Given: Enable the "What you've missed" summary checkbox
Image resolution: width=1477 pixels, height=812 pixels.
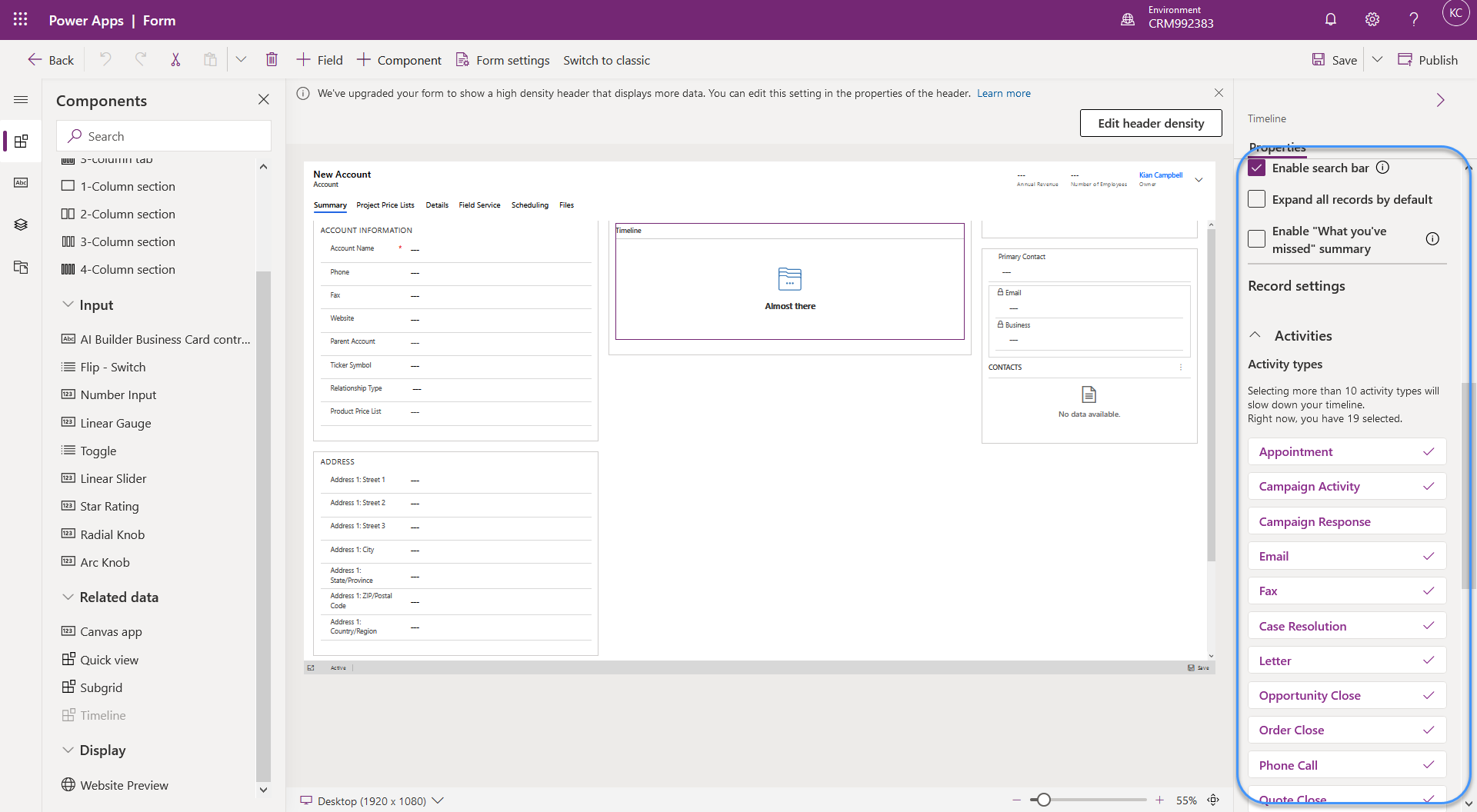Looking at the screenshot, I should coord(1257,239).
